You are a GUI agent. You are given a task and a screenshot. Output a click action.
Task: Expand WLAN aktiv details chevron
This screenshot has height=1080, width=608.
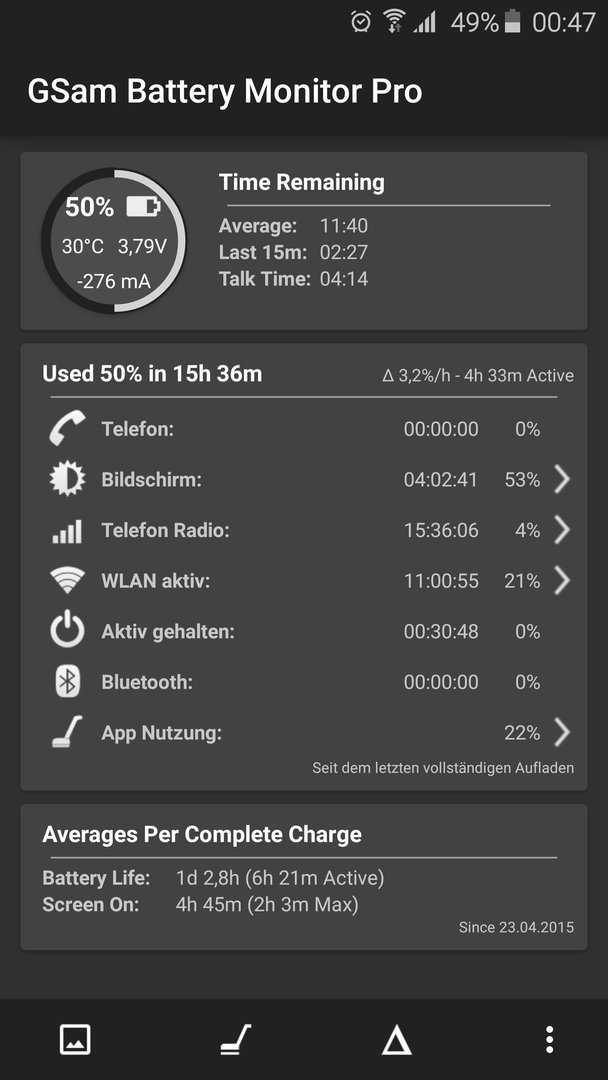tap(562, 581)
